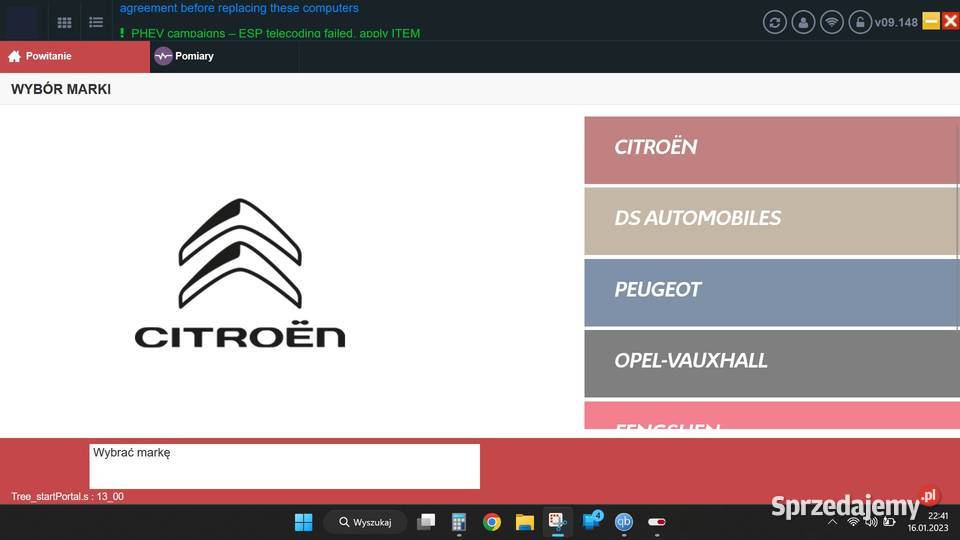Open the user profile icon
This screenshot has height=540, width=960.
(x=803, y=23)
